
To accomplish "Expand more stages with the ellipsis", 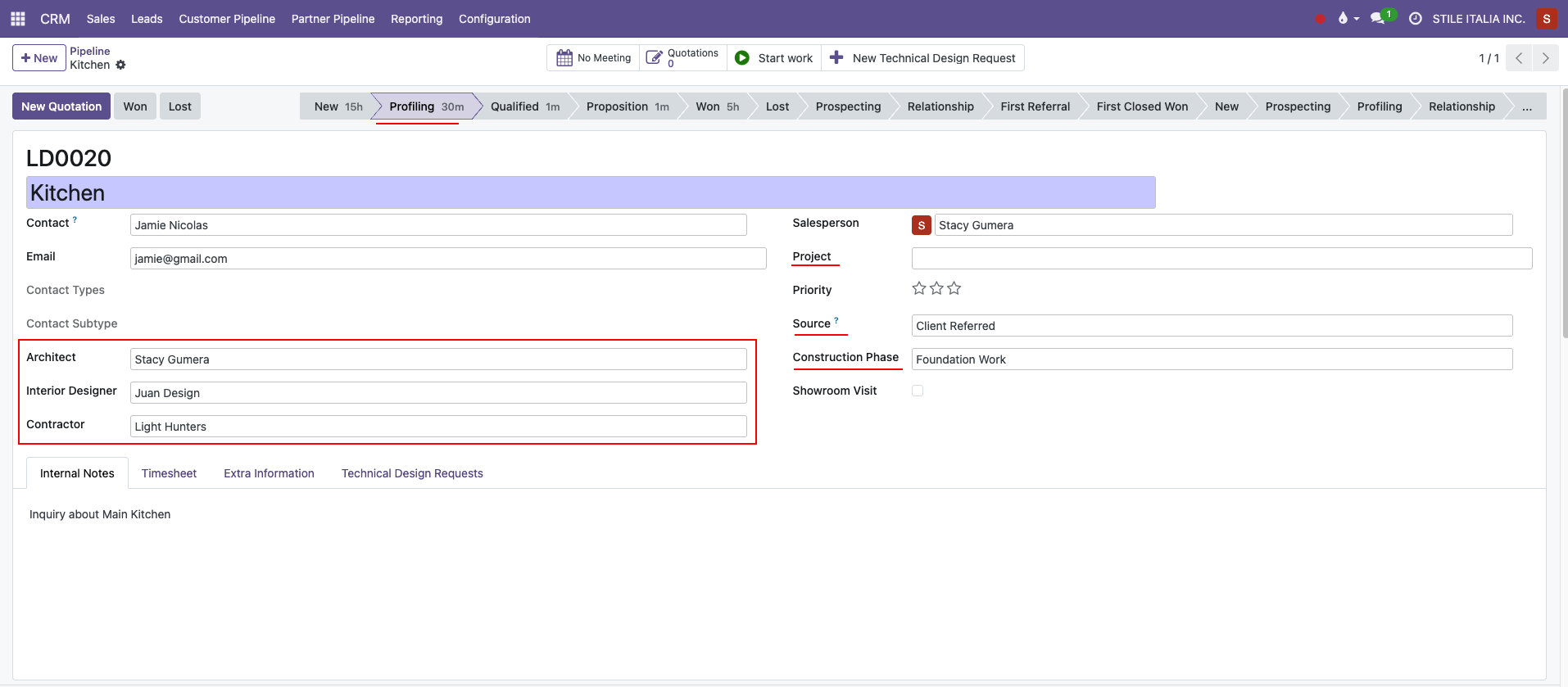I will [1527, 106].
